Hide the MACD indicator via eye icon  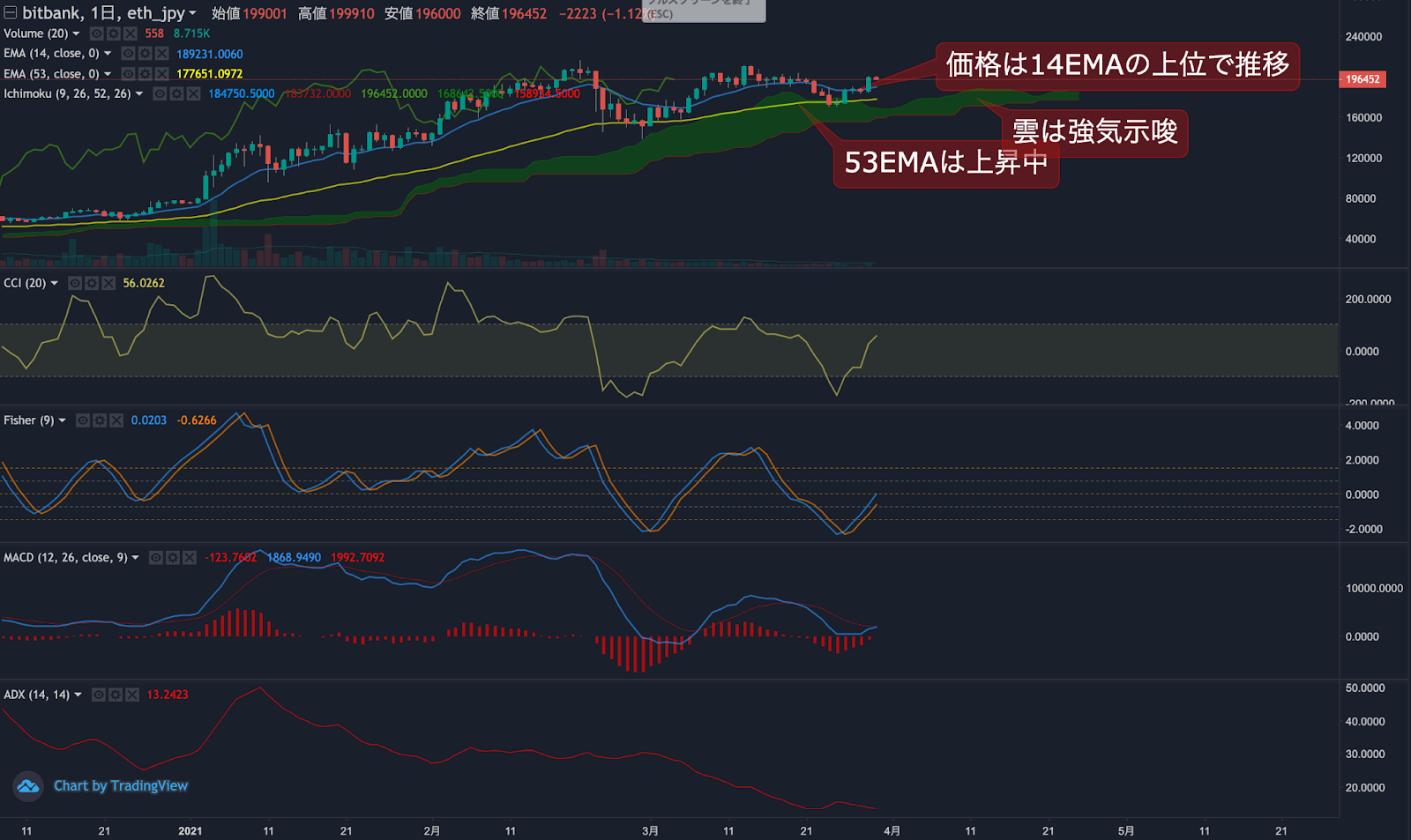coord(156,558)
